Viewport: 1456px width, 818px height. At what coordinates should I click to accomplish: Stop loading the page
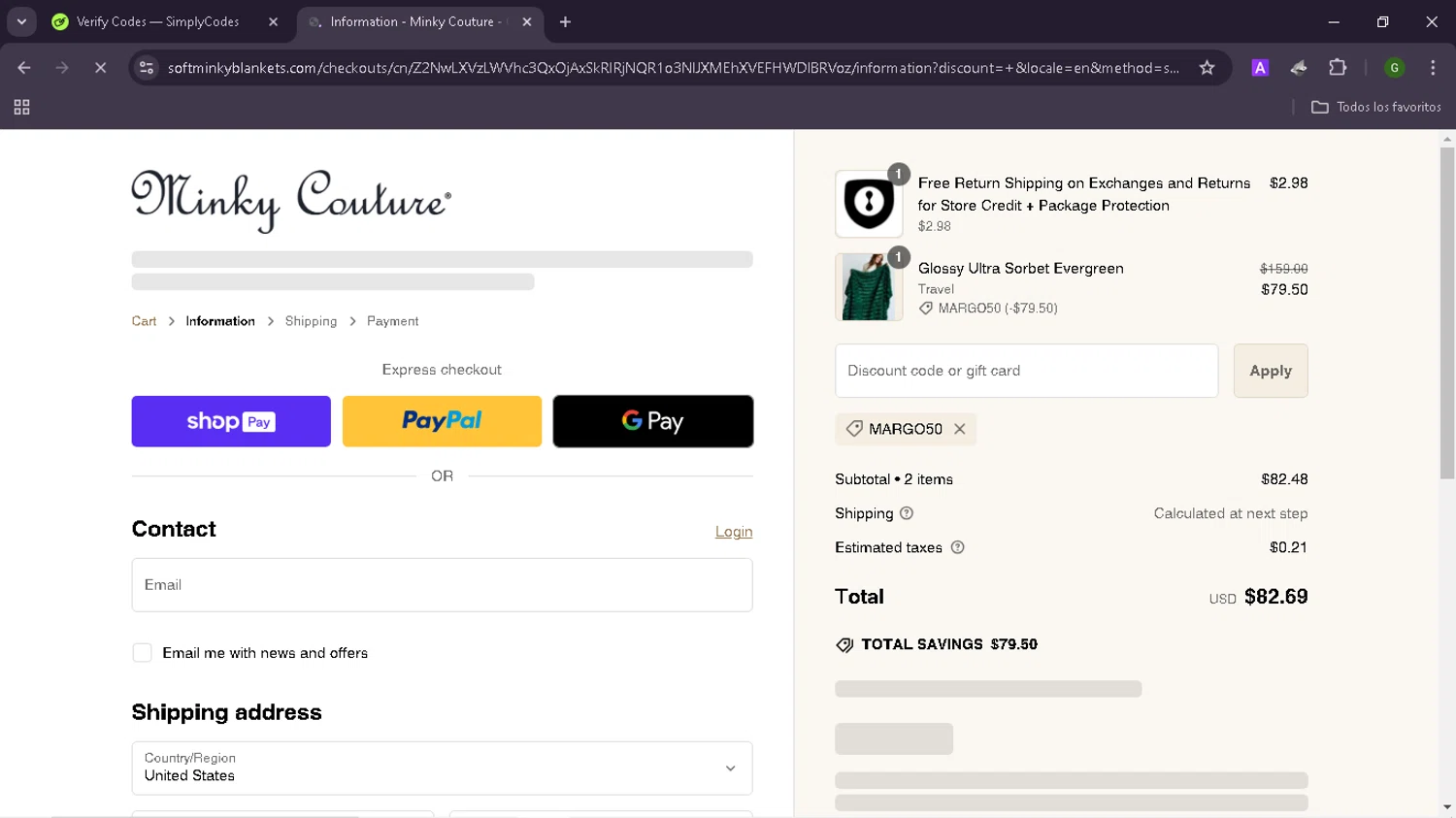coord(100,68)
